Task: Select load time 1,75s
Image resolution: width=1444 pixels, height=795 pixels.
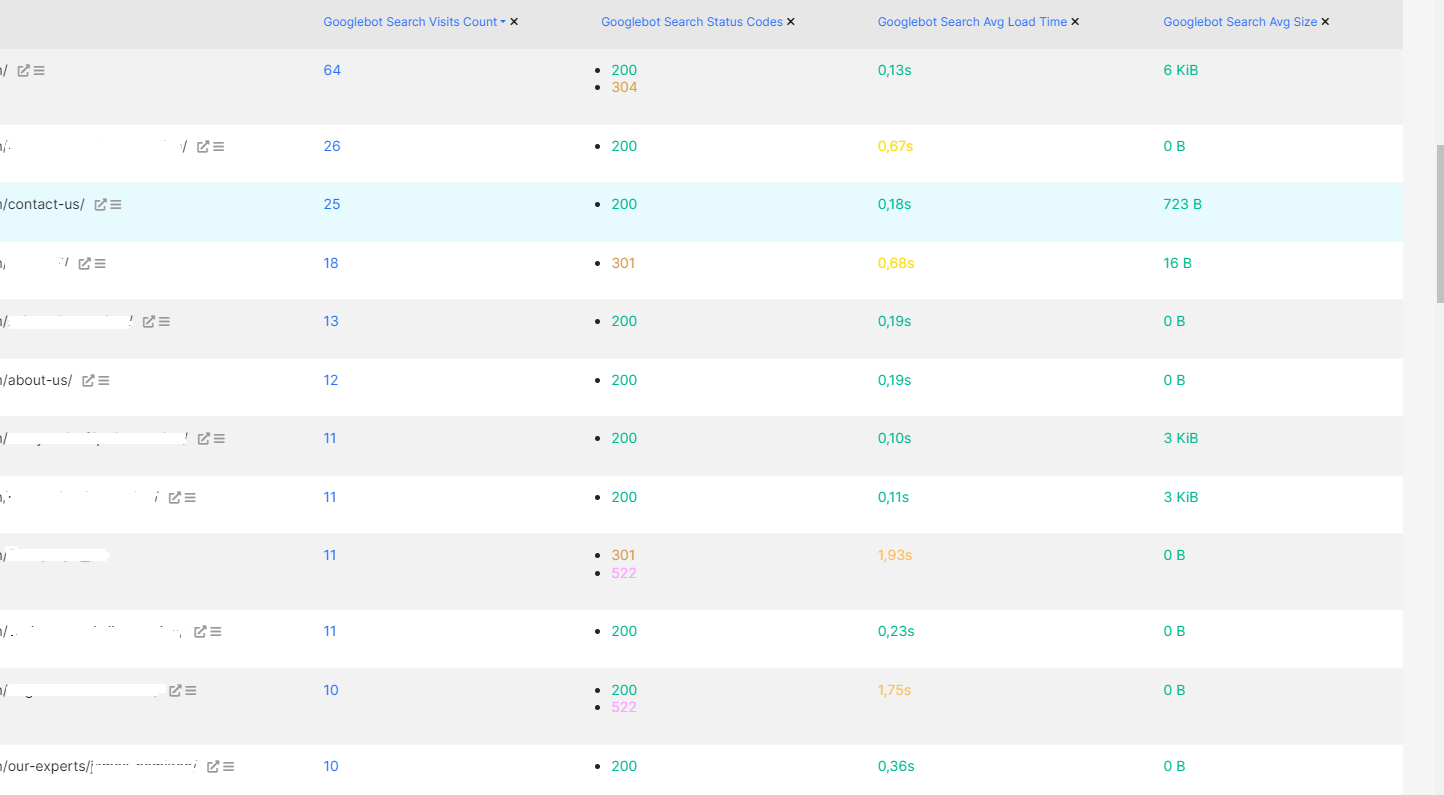Action: [894, 691]
